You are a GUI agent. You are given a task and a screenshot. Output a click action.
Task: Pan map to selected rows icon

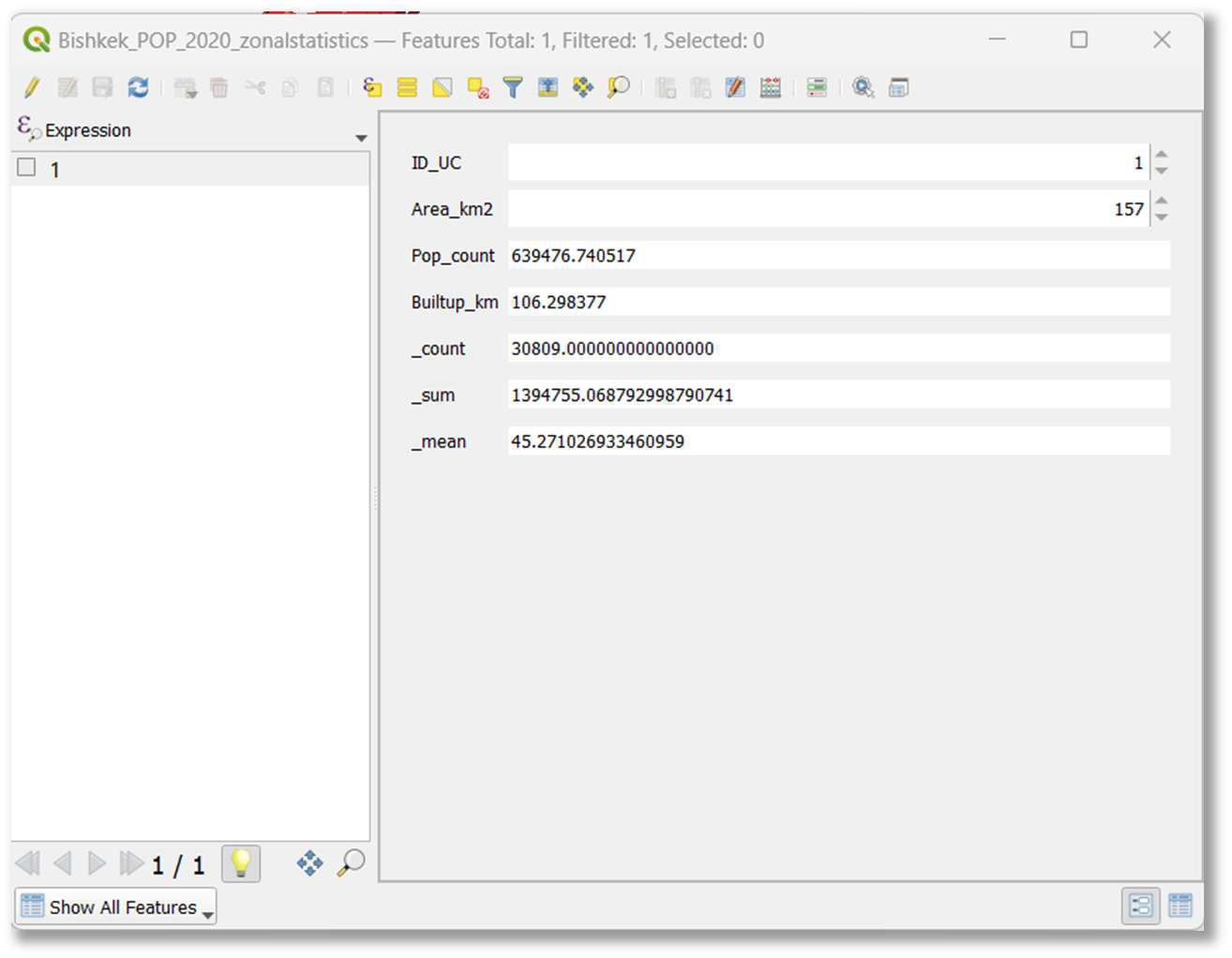coord(583,88)
